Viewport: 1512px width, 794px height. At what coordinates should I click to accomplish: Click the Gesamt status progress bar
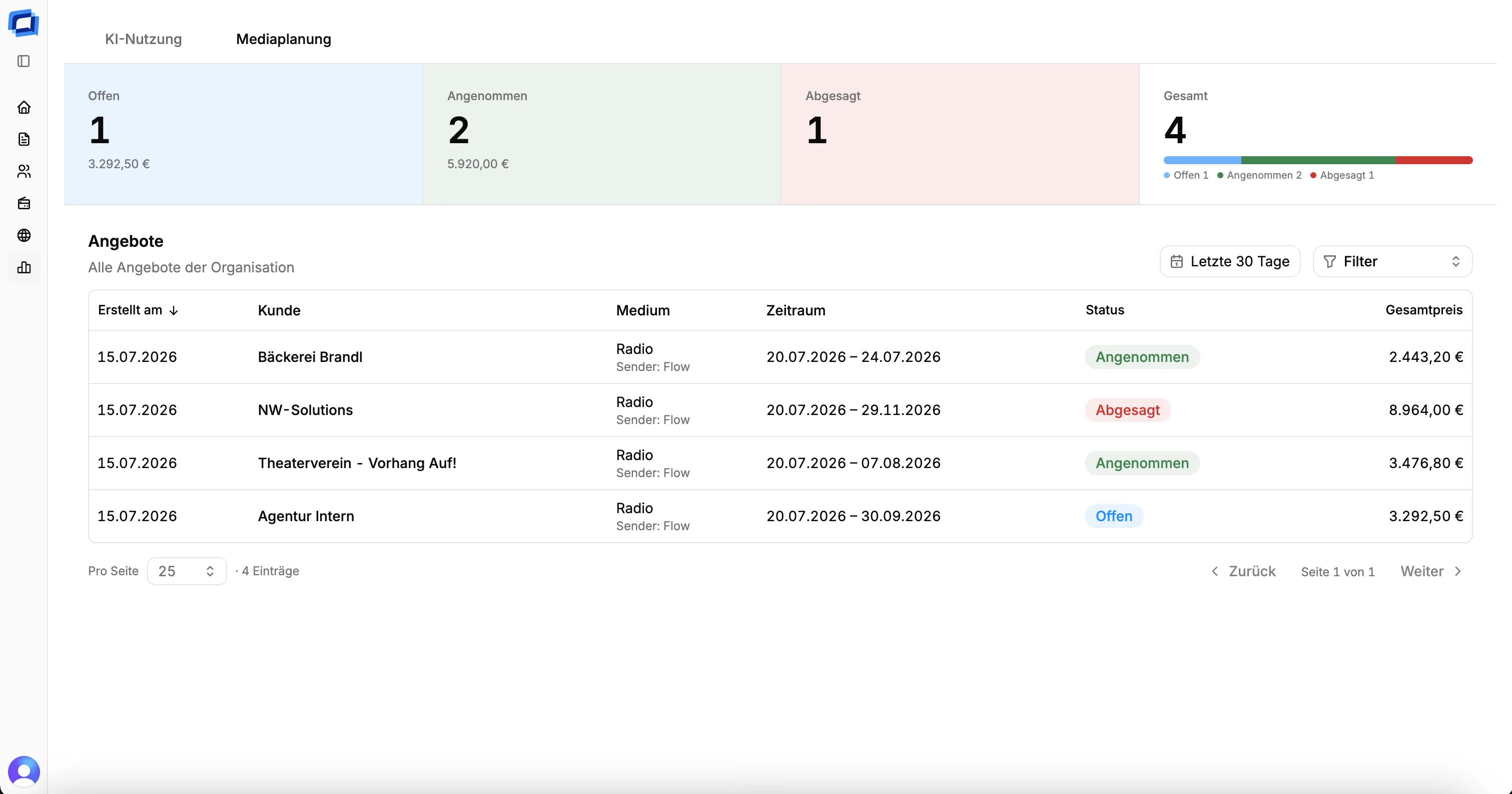[1318, 160]
